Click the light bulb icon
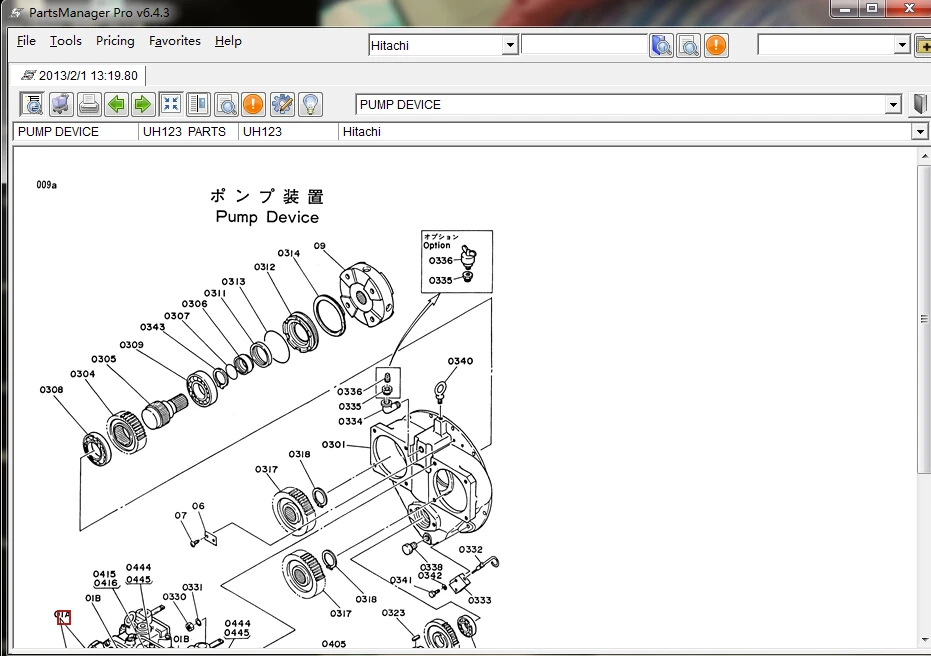The width and height of the screenshot is (931, 656). click(x=310, y=104)
